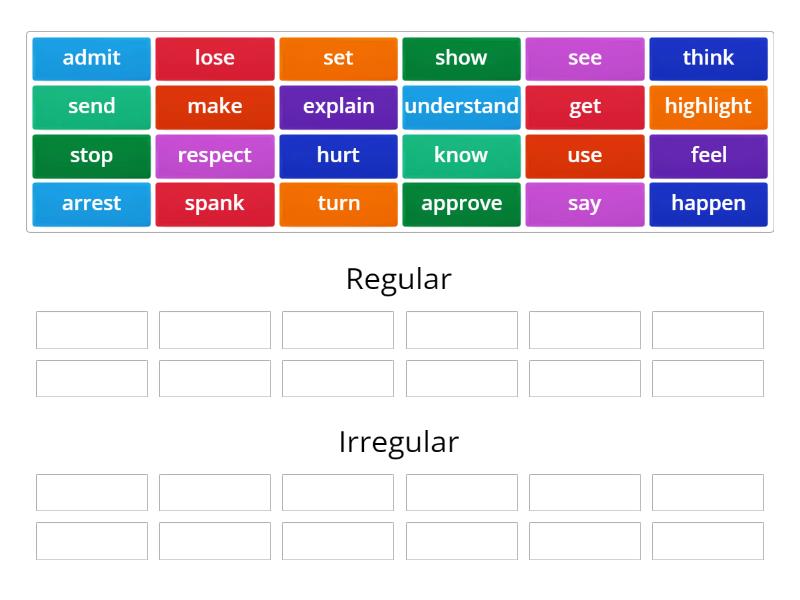Click the 'highlight' tile

click(x=708, y=107)
